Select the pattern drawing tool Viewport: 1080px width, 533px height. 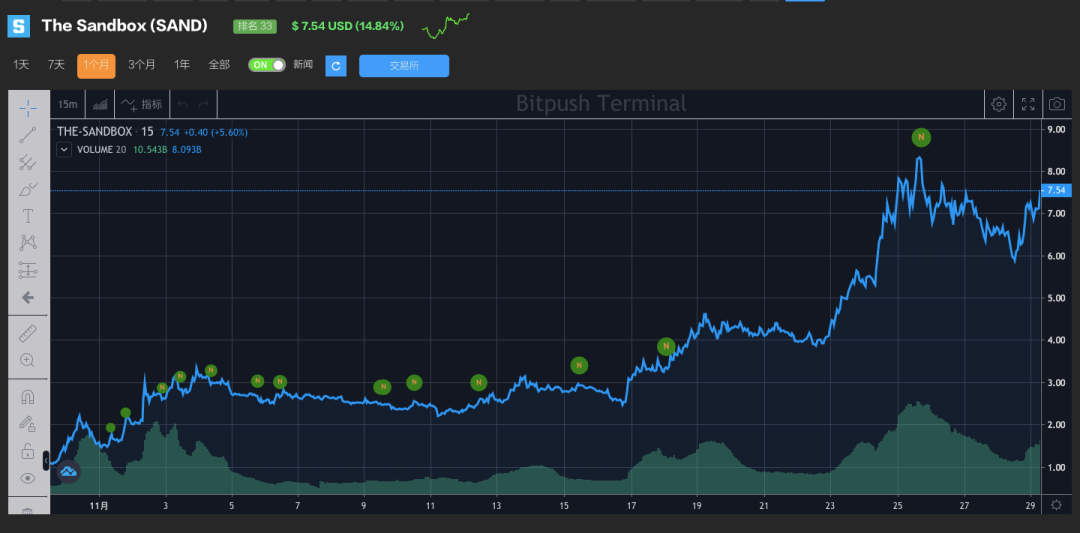pos(28,243)
